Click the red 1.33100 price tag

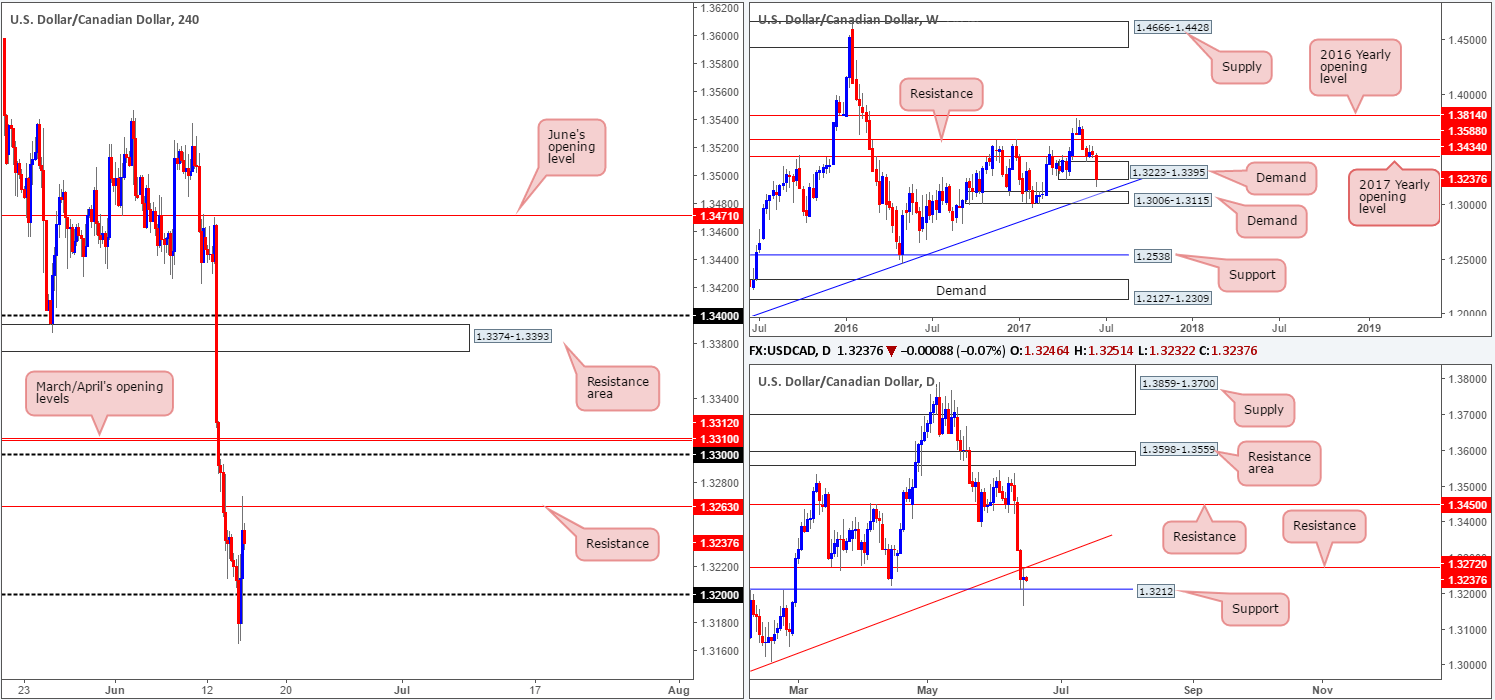[x=718, y=439]
